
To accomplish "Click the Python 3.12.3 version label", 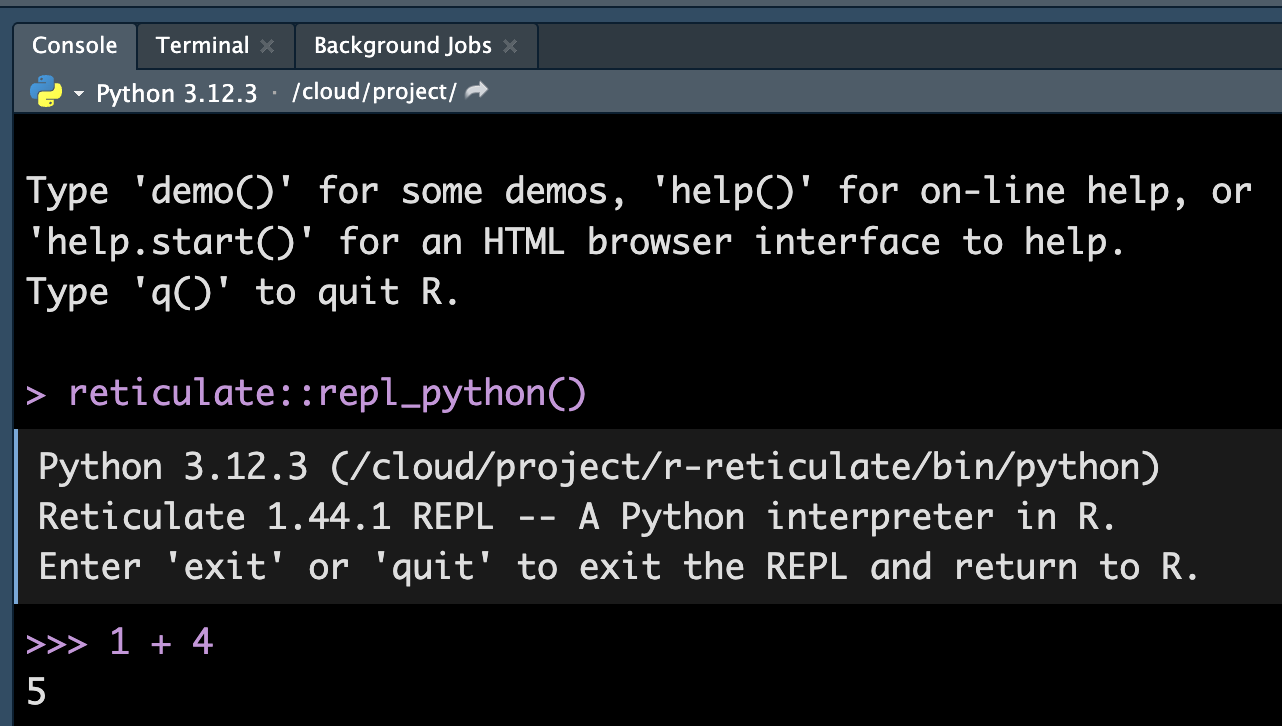I will click(176, 94).
